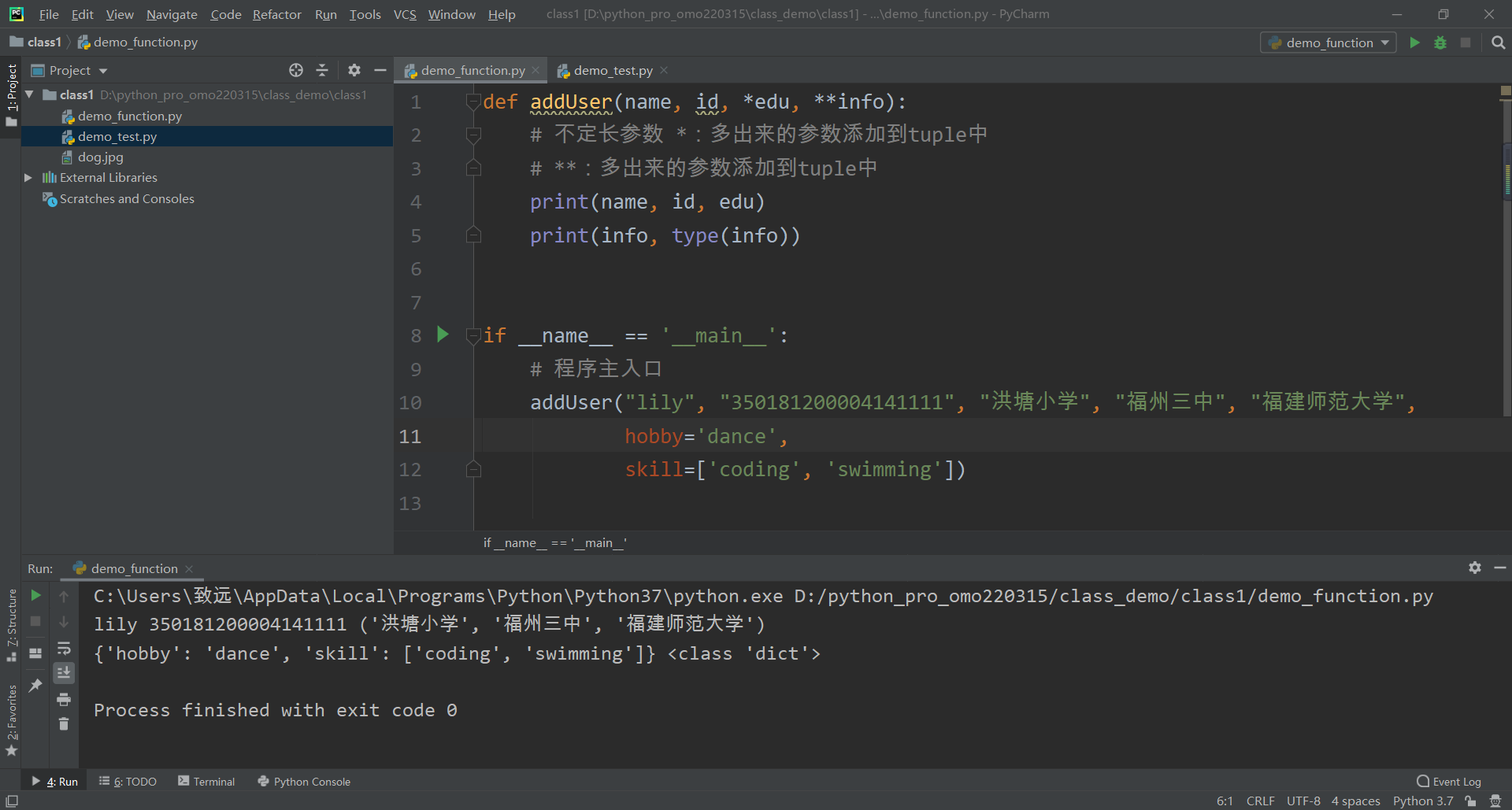Collapse all nodes in Project panel
Screen dimensions: 1512x810
click(x=322, y=70)
